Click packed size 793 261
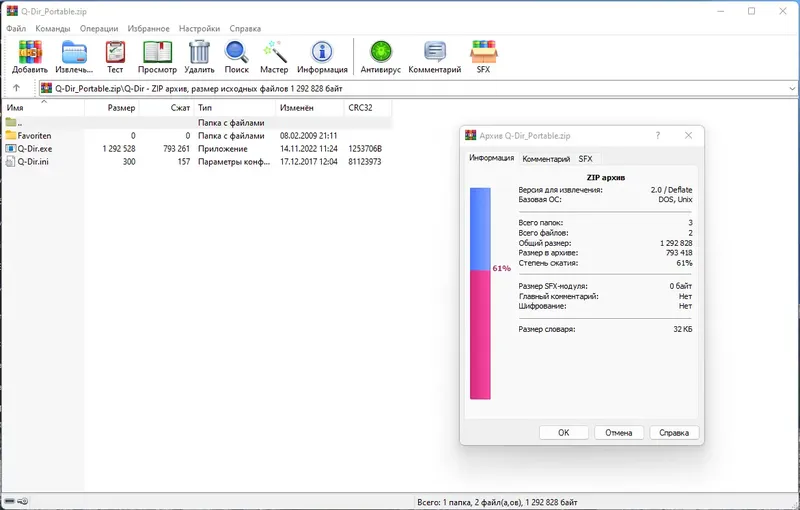This screenshot has width=800, height=510. click(x=177, y=148)
